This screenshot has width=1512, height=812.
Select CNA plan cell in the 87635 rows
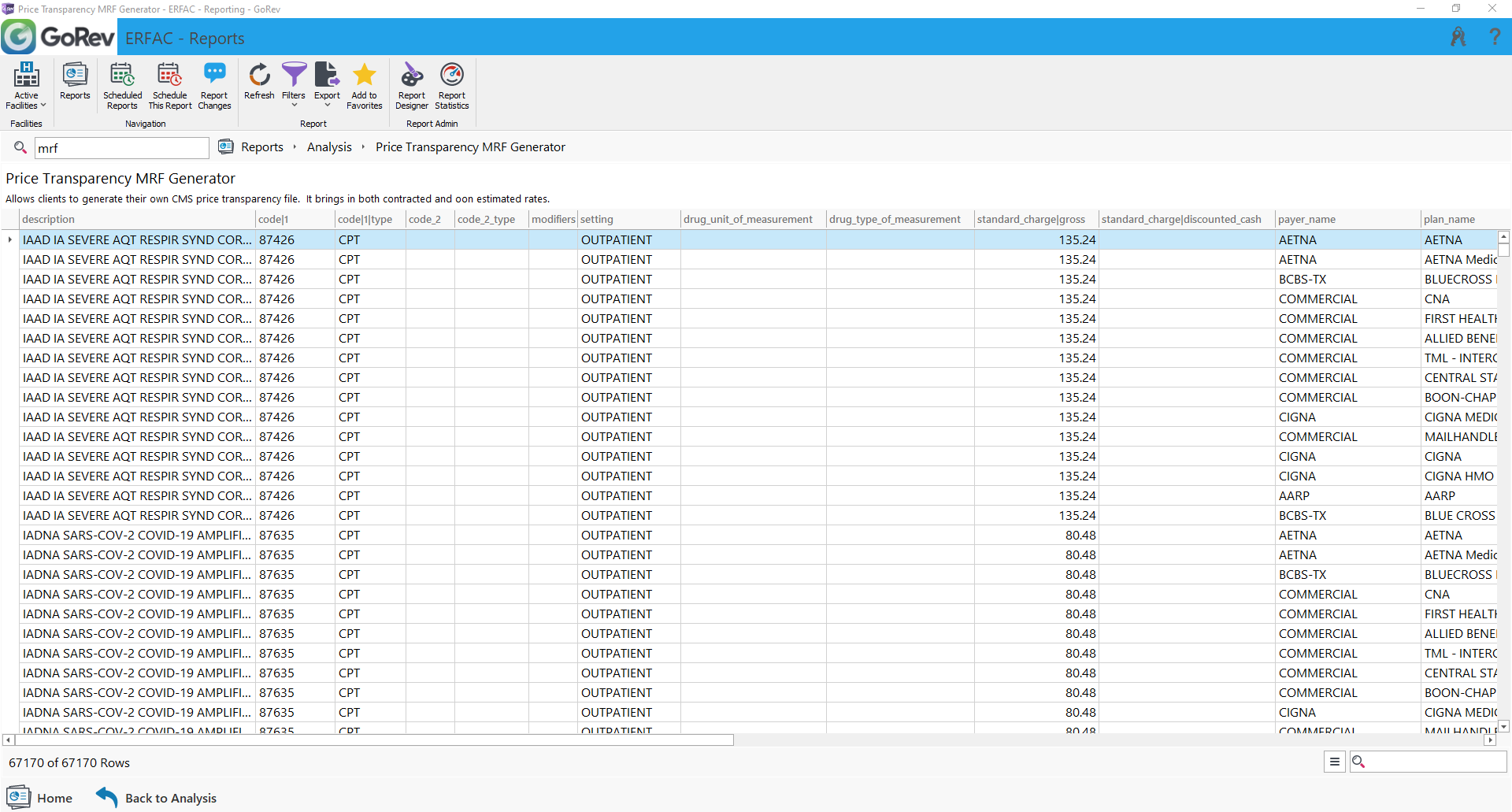click(x=1459, y=594)
